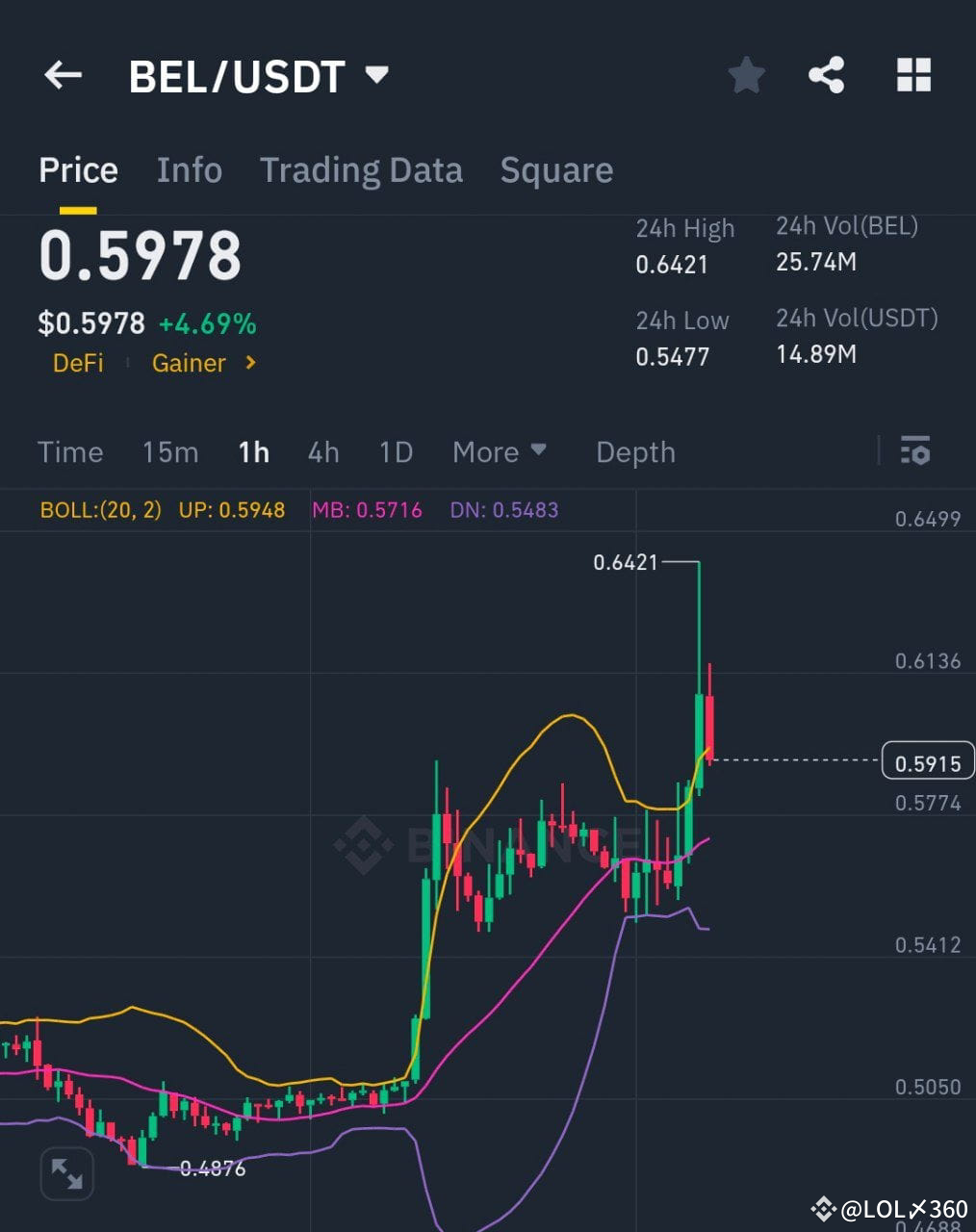The width and height of the screenshot is (976, 1232).
Task: Open the trading pair selector dropdown
Action: pos(377,73)
